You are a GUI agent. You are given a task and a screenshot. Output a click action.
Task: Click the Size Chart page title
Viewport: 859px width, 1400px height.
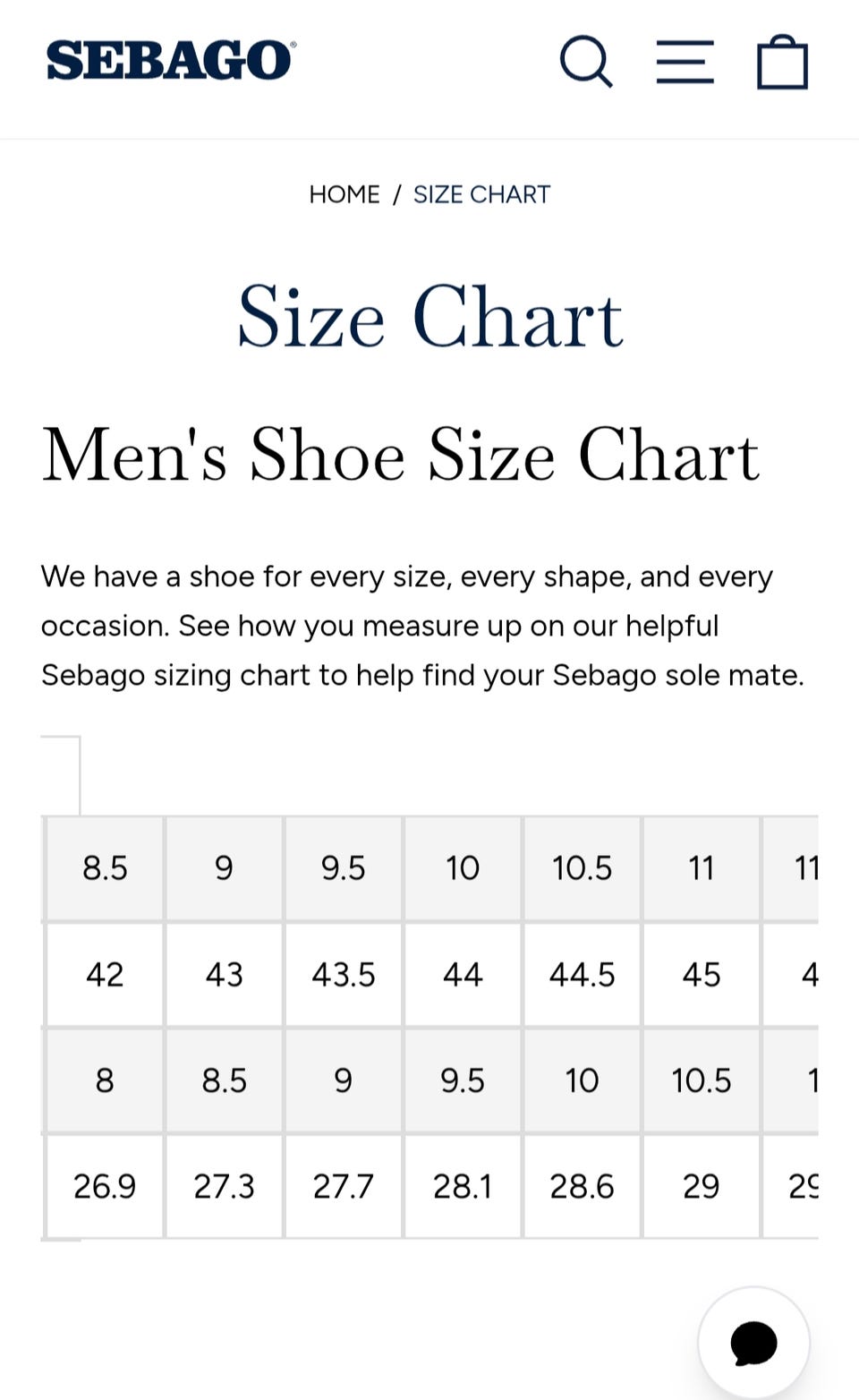point(429,317)
